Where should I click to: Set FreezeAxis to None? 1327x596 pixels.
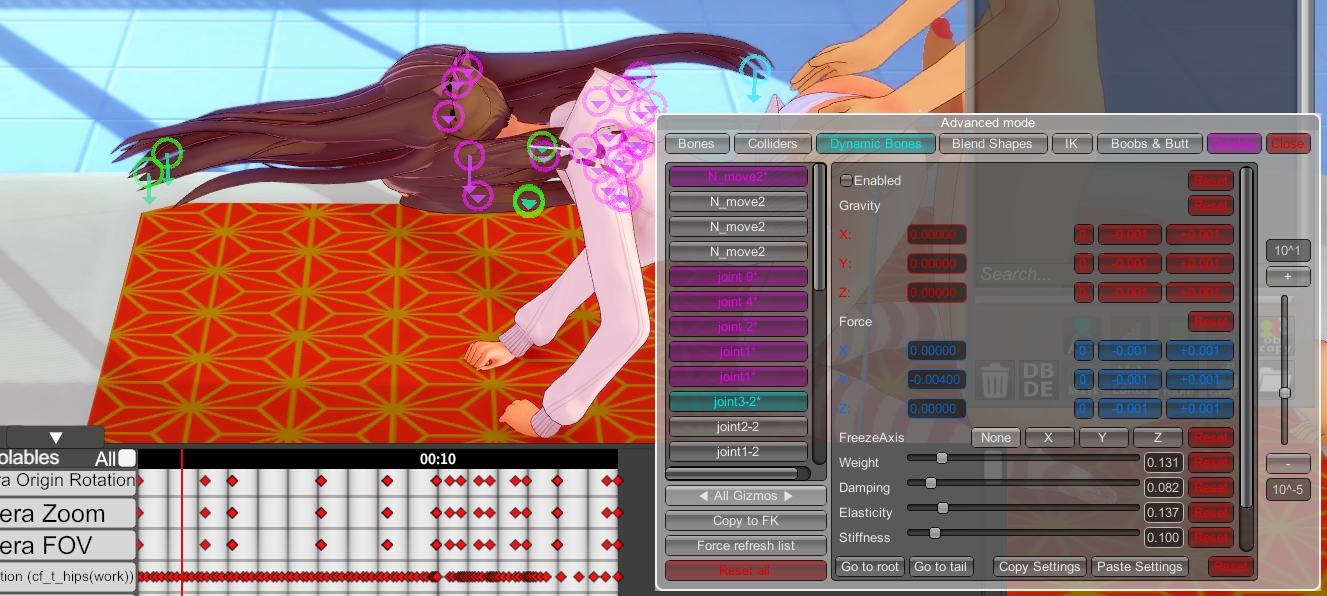996,438
